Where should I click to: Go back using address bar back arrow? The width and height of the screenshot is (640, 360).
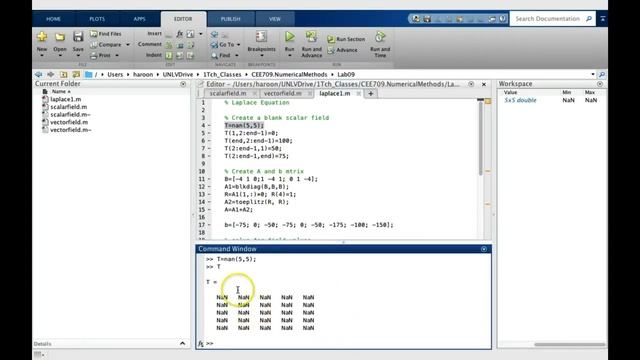(x=38, y=74)
